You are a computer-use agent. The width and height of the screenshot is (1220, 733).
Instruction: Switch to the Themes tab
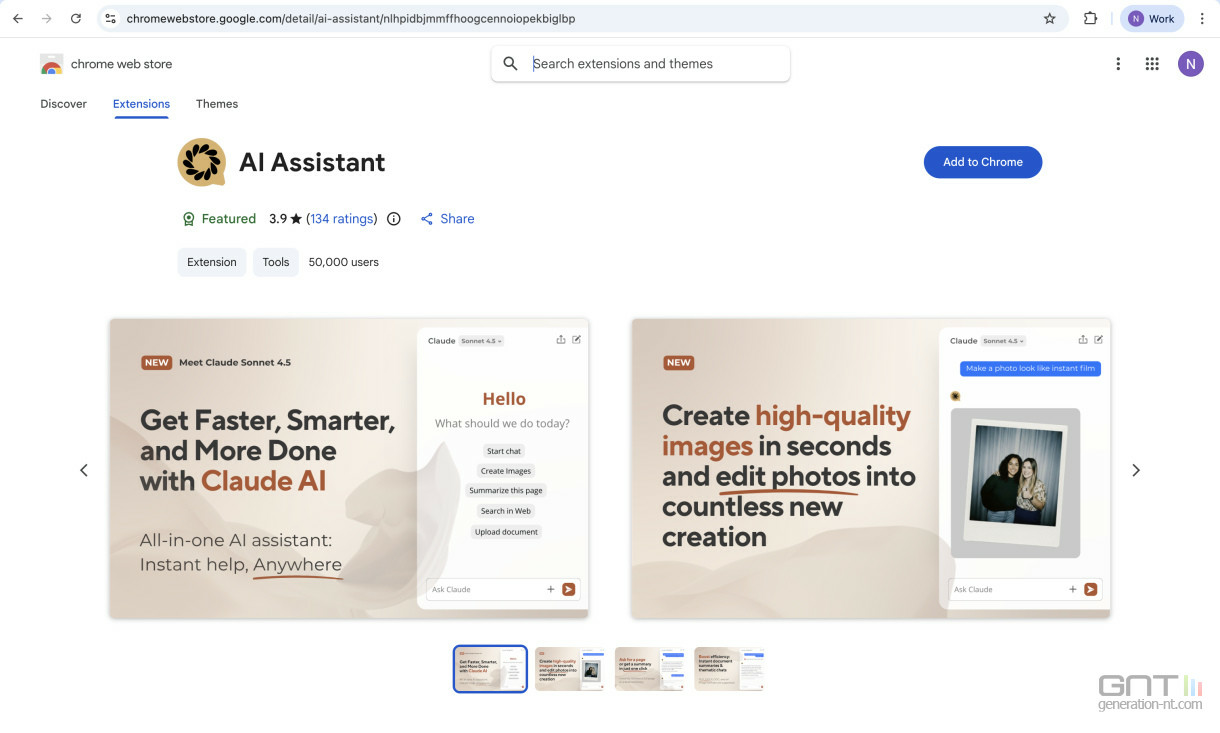217,104
